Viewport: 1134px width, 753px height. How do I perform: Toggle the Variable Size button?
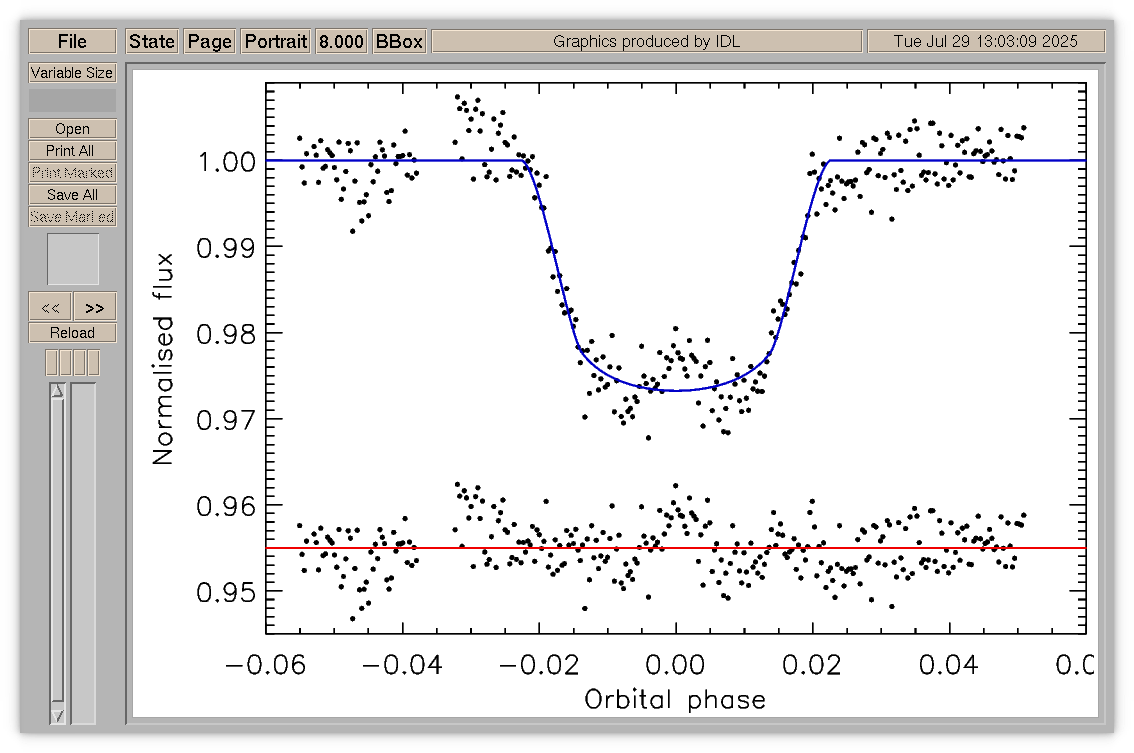(x=72, y=72)
